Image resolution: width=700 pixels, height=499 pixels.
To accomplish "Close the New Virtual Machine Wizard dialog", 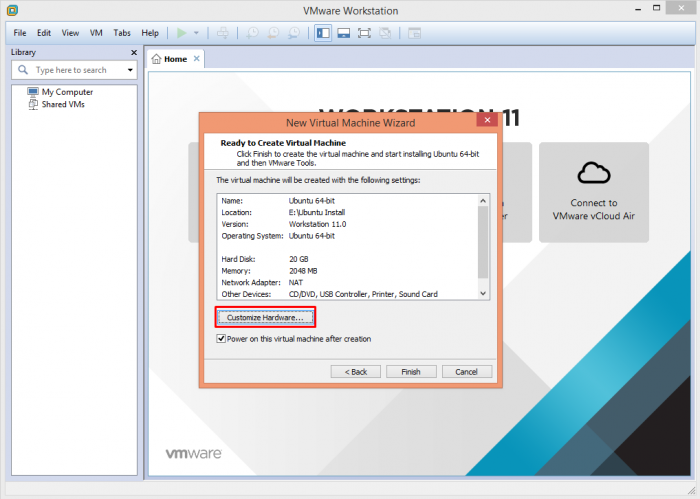I will coord(487,120).
